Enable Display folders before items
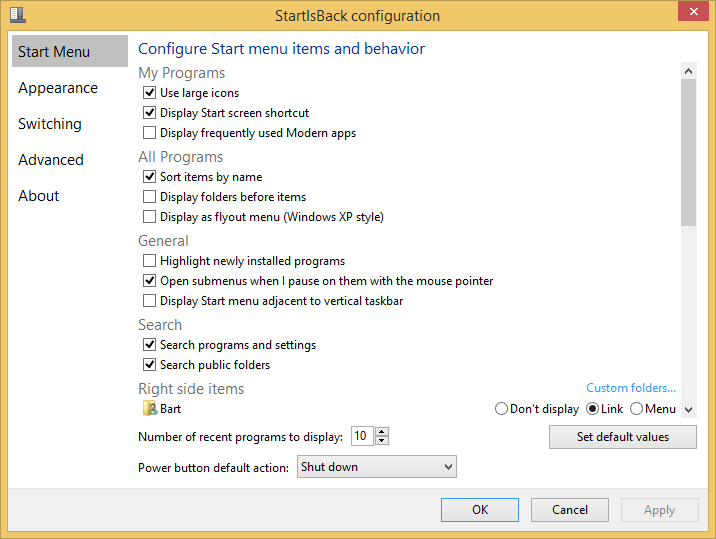Screen dimensions: 716x539 point(150,197)
